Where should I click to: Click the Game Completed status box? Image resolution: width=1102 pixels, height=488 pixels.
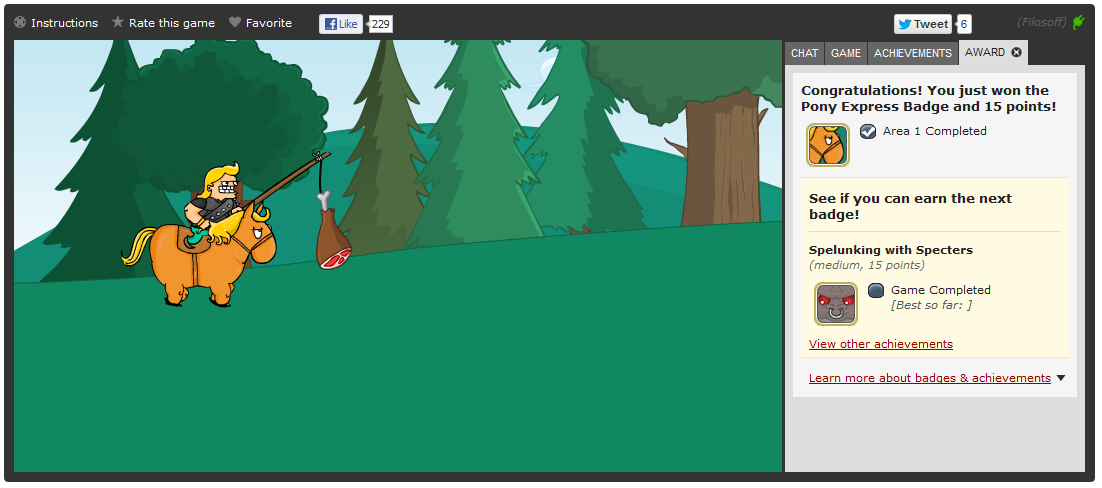(x=876, y=290)
